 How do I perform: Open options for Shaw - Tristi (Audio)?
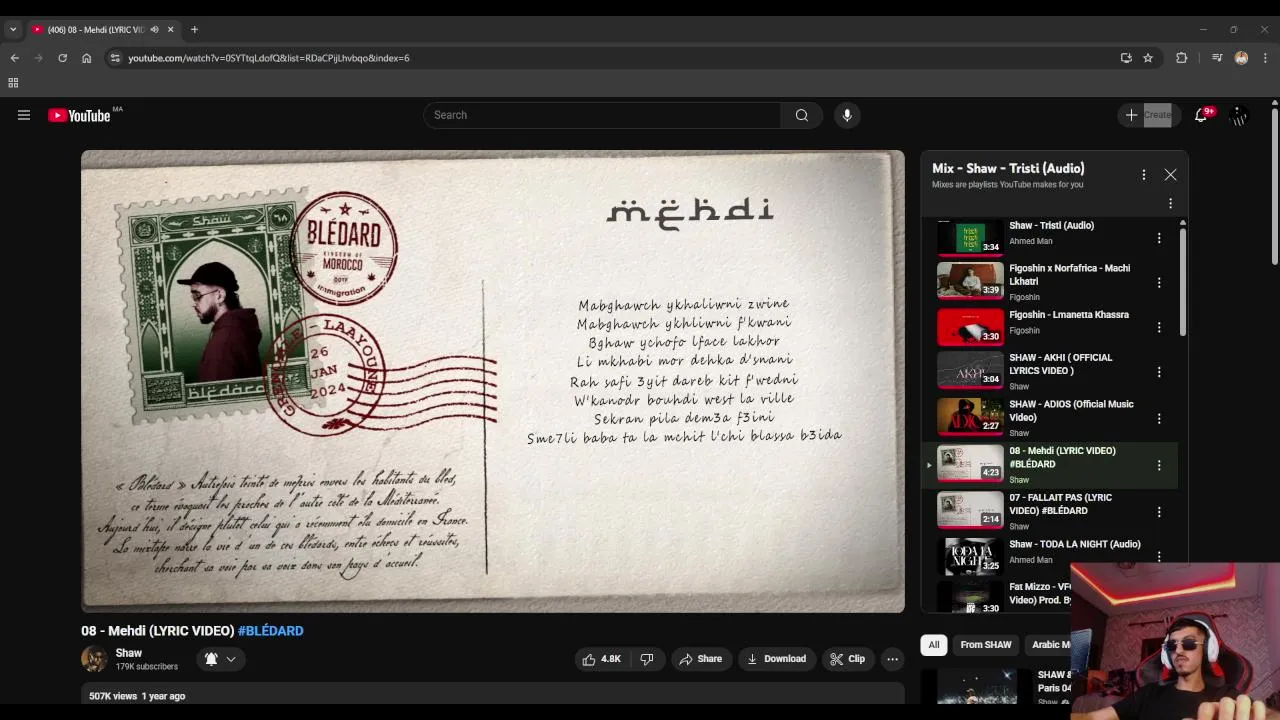click(1159, 238)
